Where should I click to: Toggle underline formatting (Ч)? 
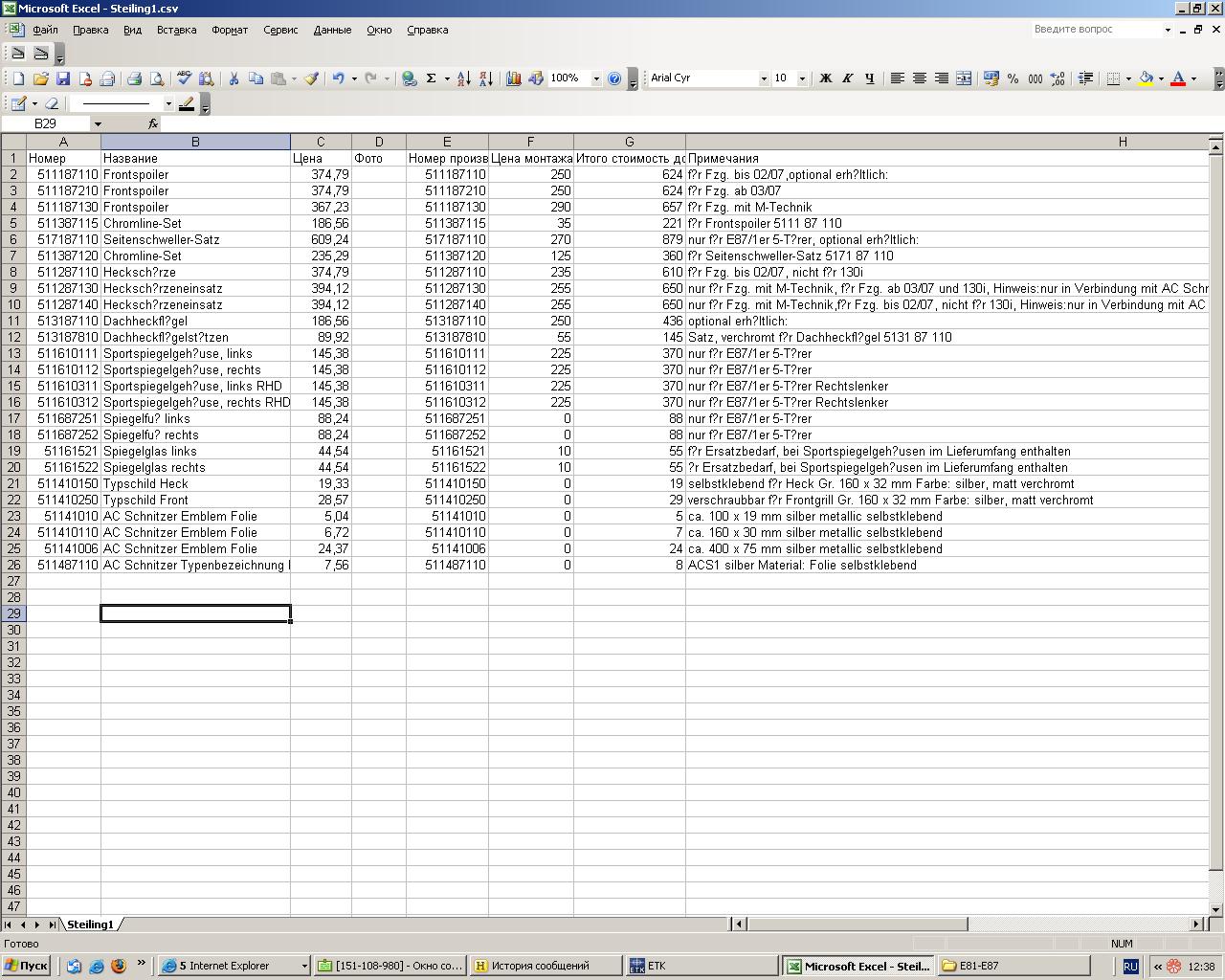click(869, 78)
